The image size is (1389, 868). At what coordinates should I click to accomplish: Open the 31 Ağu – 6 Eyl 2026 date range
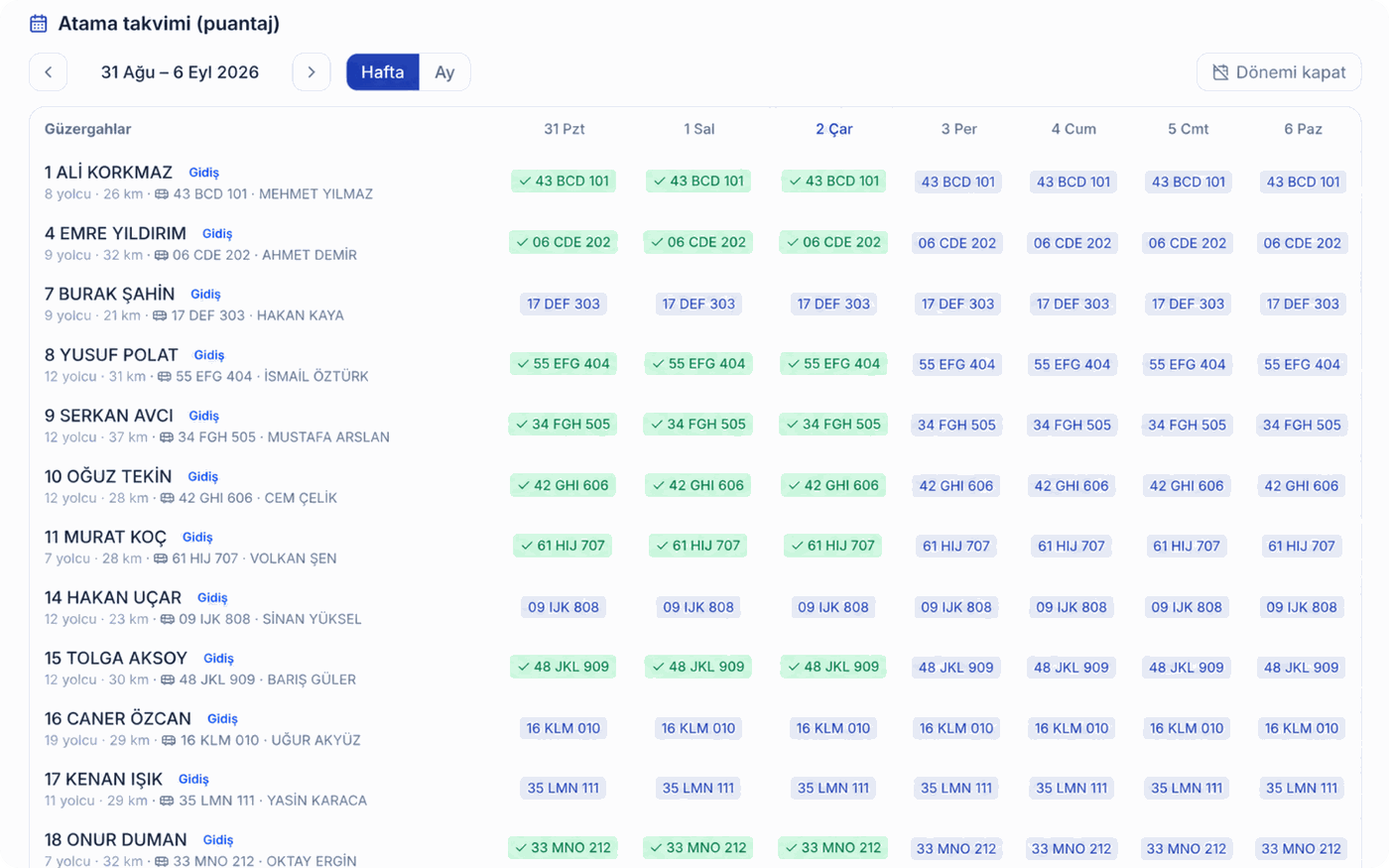click(x=180, y=72)
